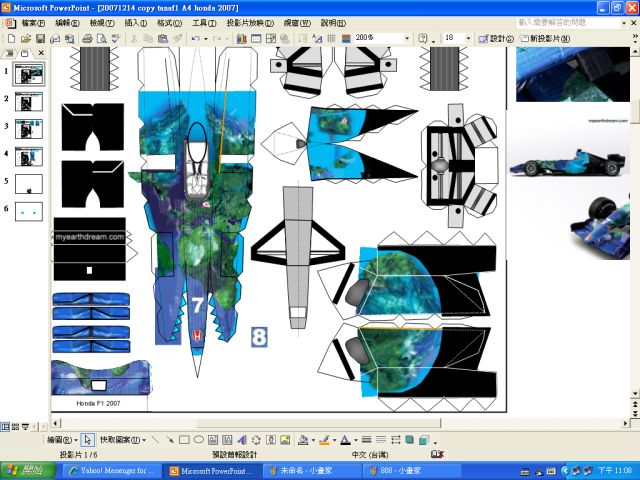
Task: Start slide show from current slide
Action: tap(25, 427)
